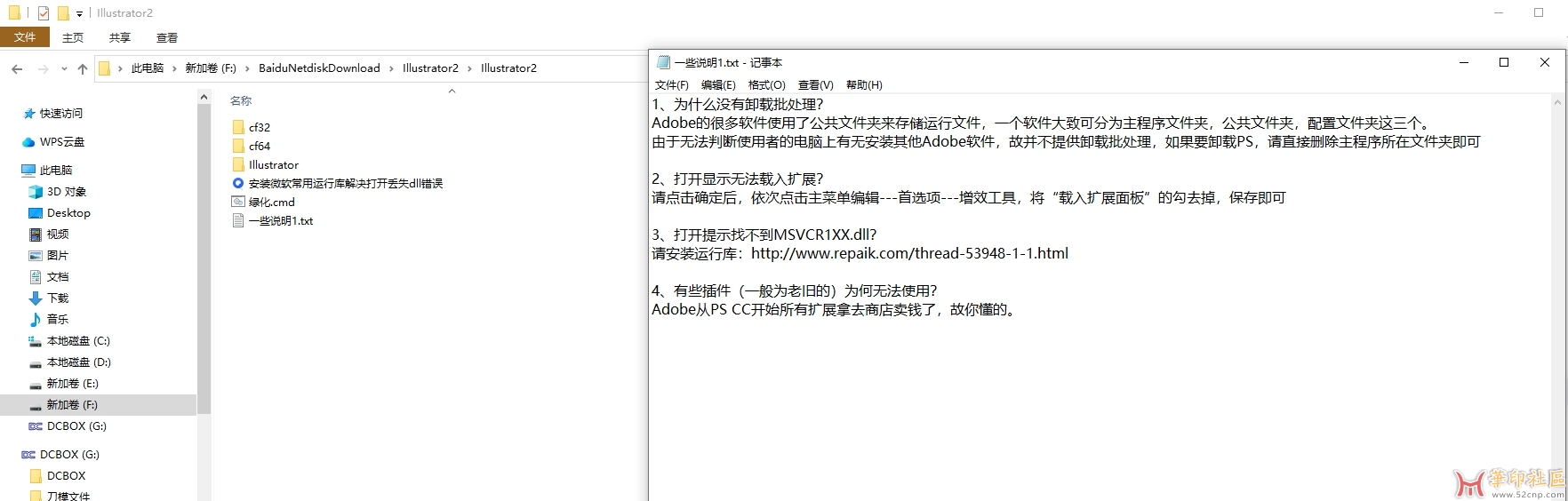Click the Explorer Back arrow
1568x501 pixels.
17,68
